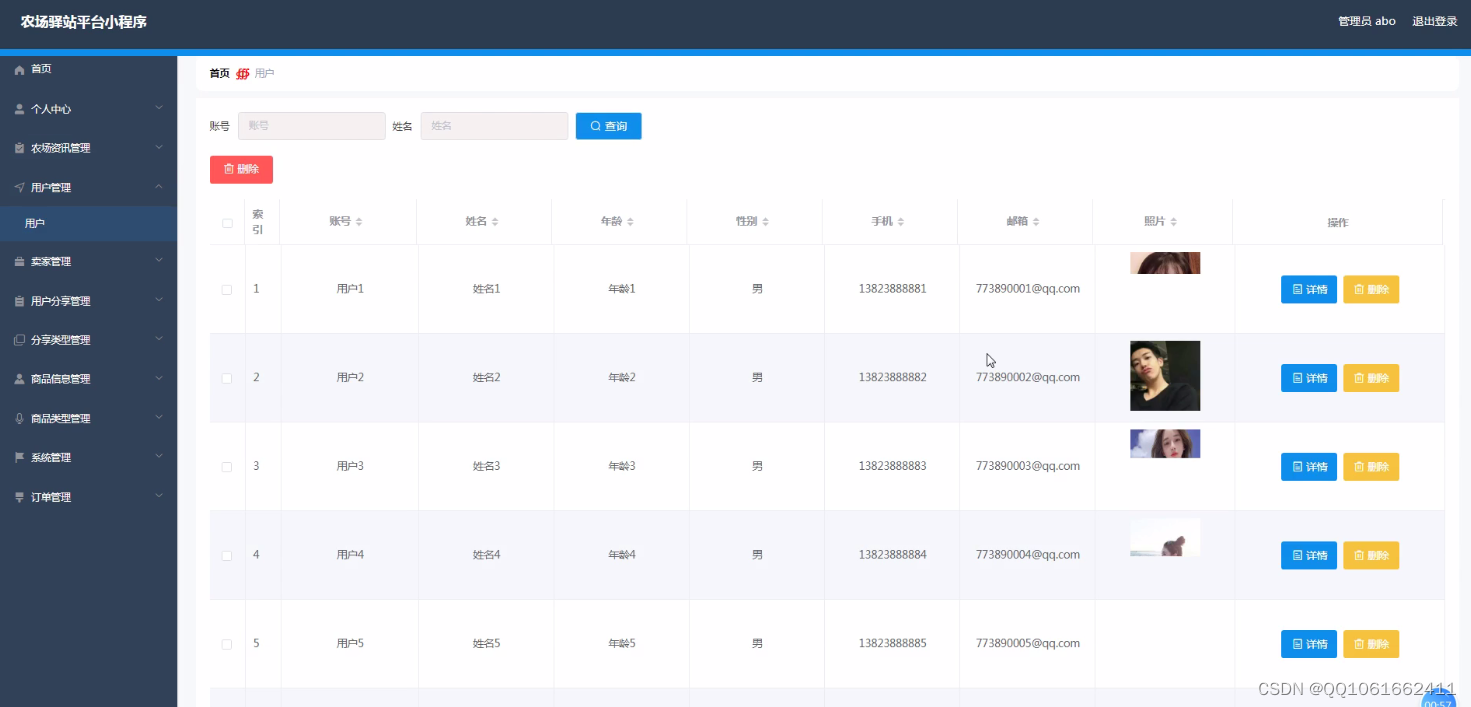Expand the 系统管理 menu chevron
1471x707 pixels.
[x=158, y=456]
